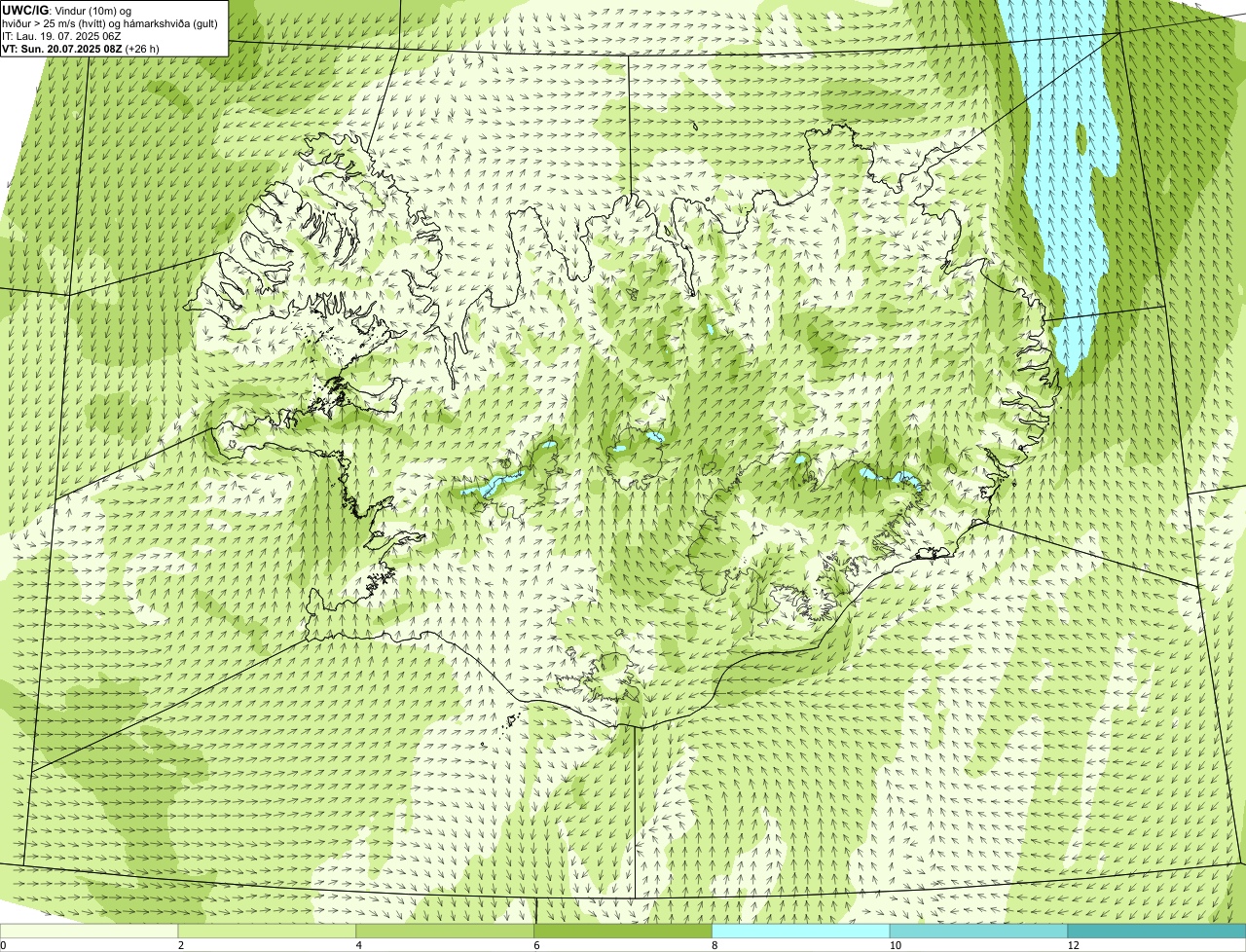The image size is (1246, 952).
Task: Click the 2–4 m/s light green legend swatch
Action: (268, 931)
